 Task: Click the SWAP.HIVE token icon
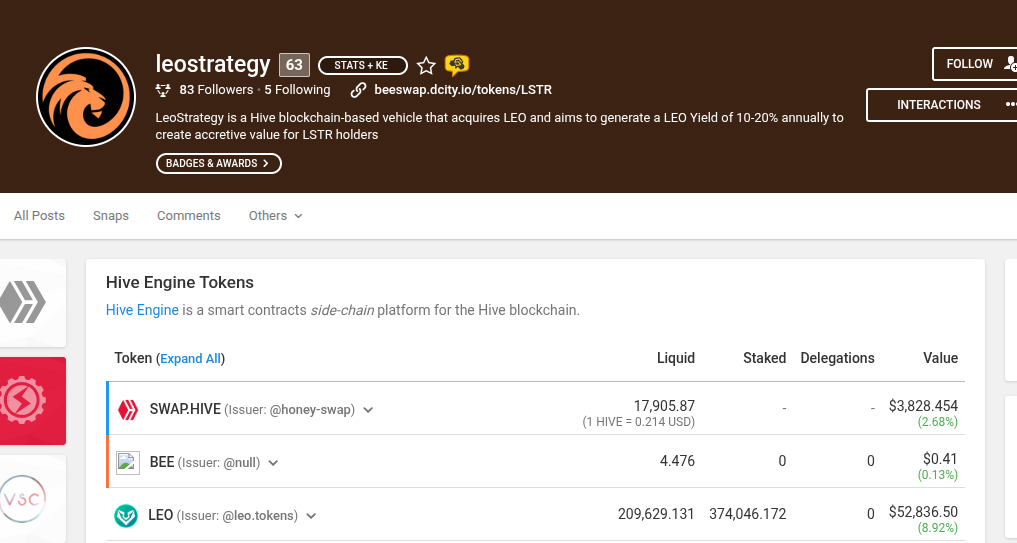coord(128,410)
